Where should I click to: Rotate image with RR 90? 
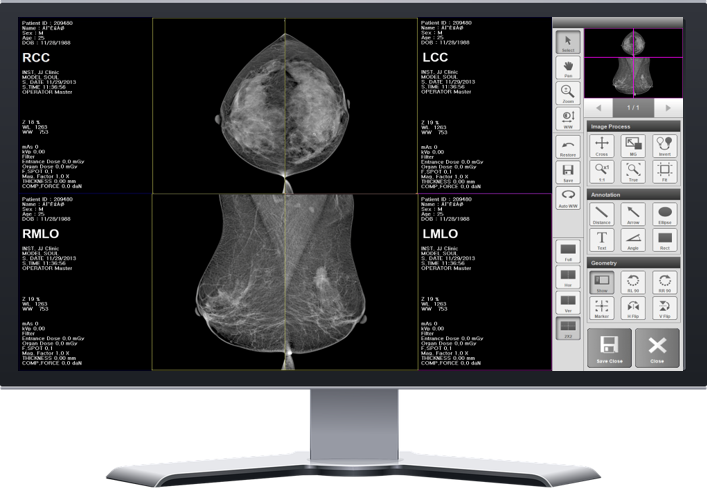coord(663,283)
